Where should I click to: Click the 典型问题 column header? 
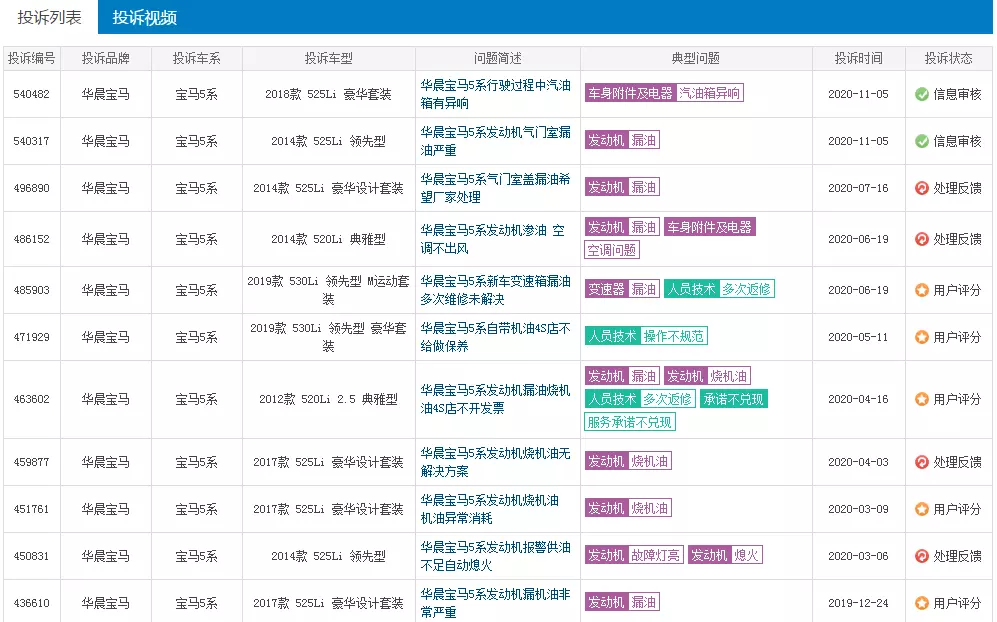coord(696,59)
